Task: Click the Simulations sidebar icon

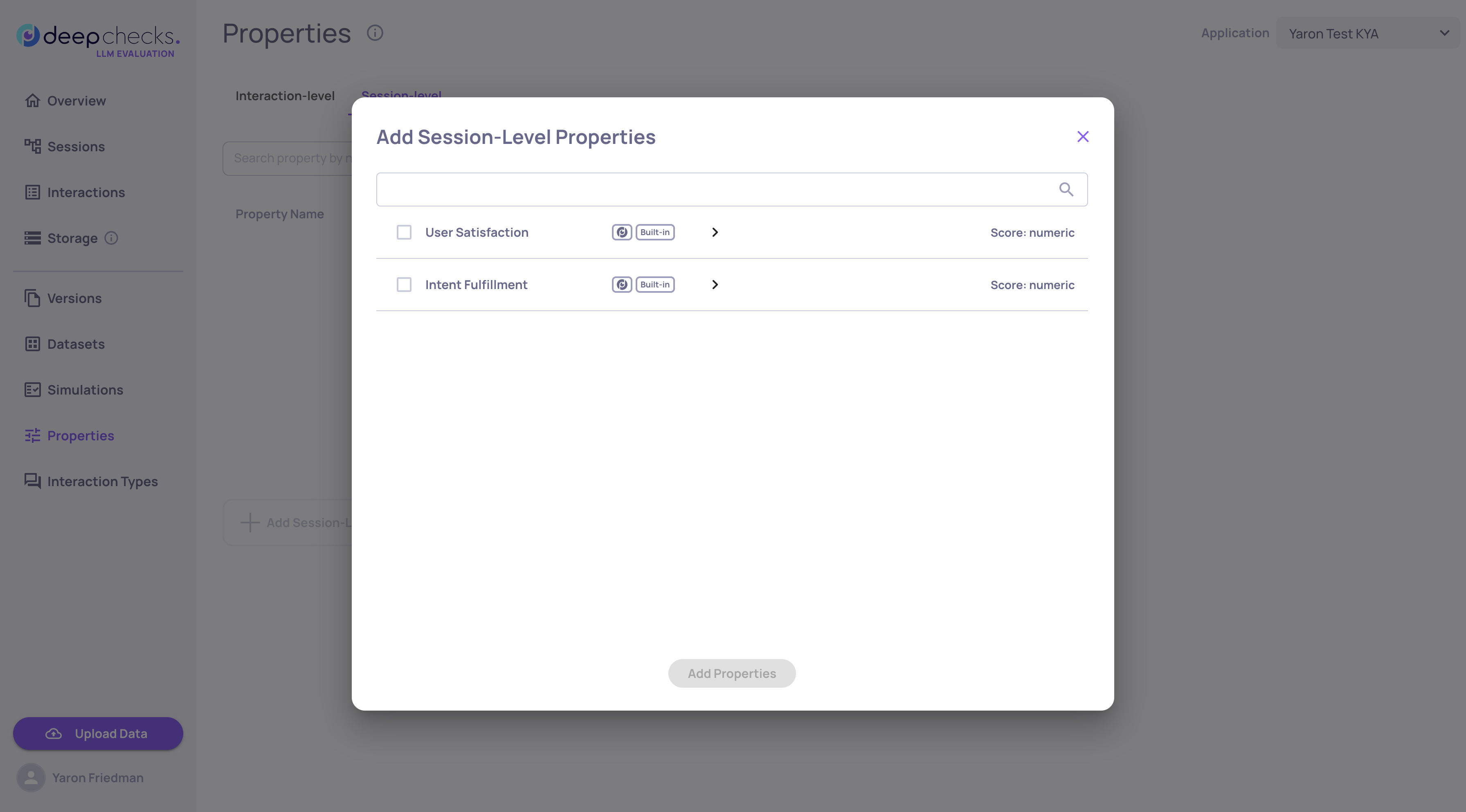Action: coord(32,390)
